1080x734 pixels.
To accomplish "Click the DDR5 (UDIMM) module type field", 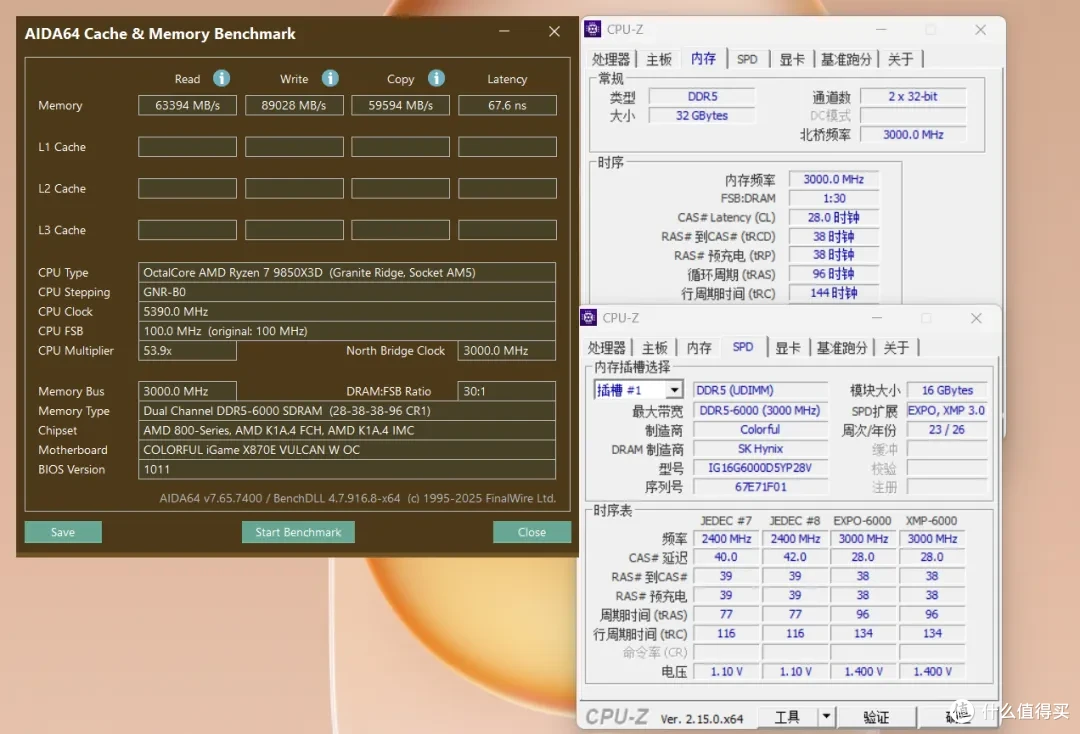I will pos(760,390).
